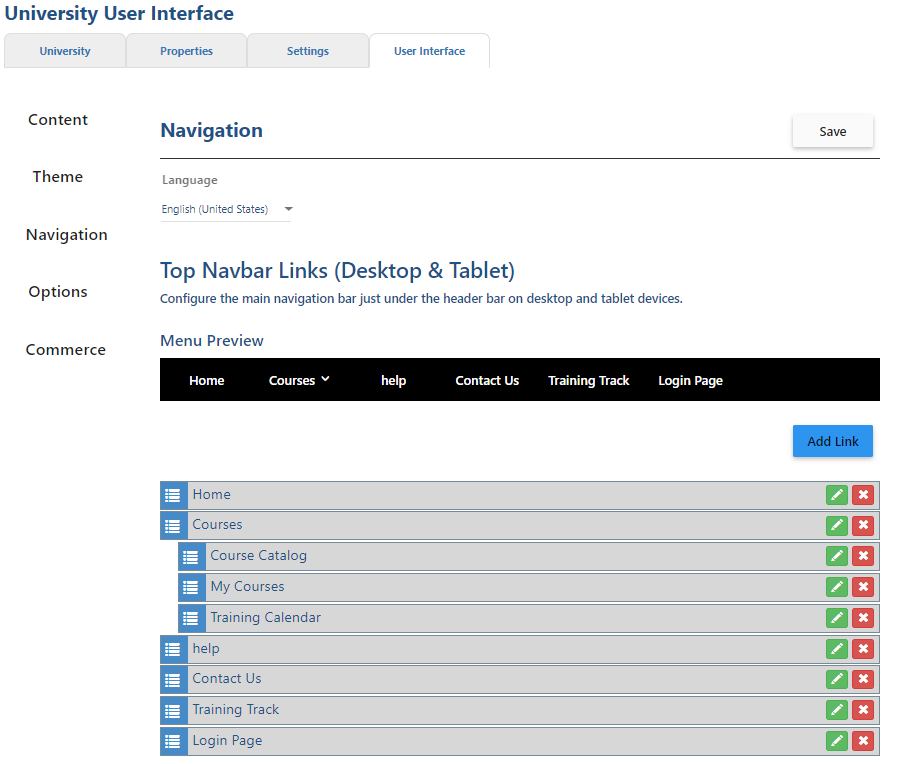
Task: Click the pencil icon for Courses row
Action: point(836,525)
